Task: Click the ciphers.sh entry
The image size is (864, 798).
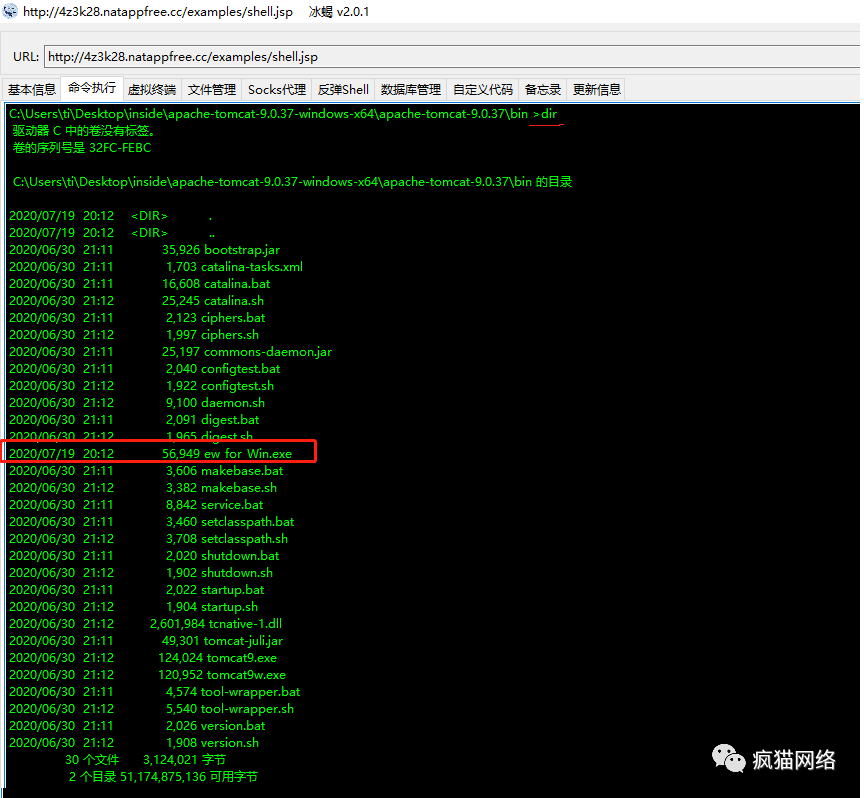Action: click(134, 335)
